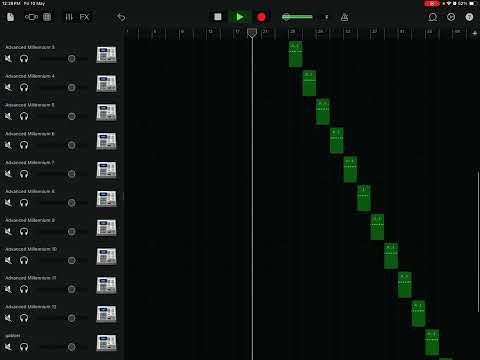Select the playhead marker on the ruler
Screen dimensions: 480x360
(252, 33)
